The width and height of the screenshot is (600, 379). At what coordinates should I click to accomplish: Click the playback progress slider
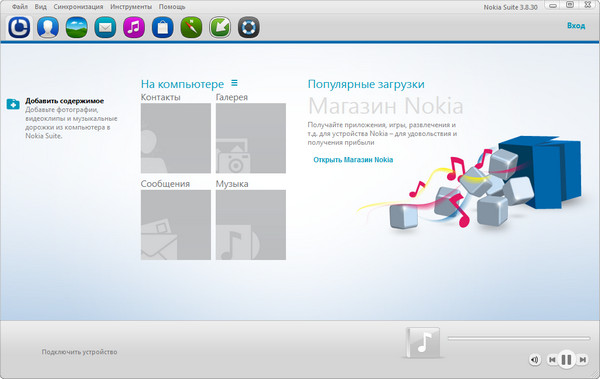point(519,338)
